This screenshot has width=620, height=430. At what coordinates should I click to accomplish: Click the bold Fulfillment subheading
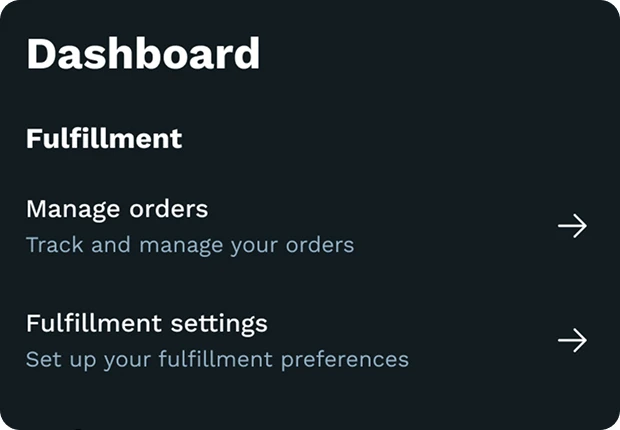click(x=104, y=138)
